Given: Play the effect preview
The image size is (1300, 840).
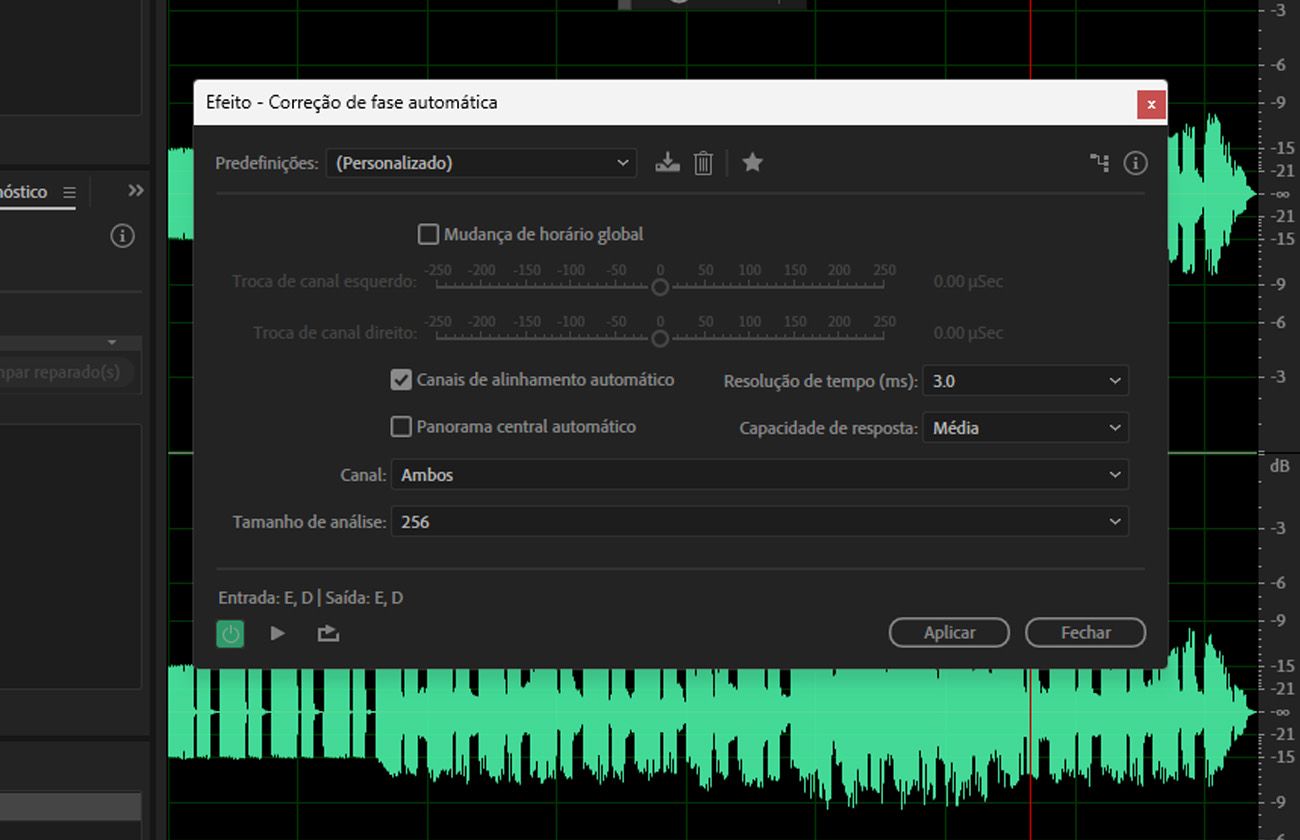Looking at the screenshot, I should 278,633.
